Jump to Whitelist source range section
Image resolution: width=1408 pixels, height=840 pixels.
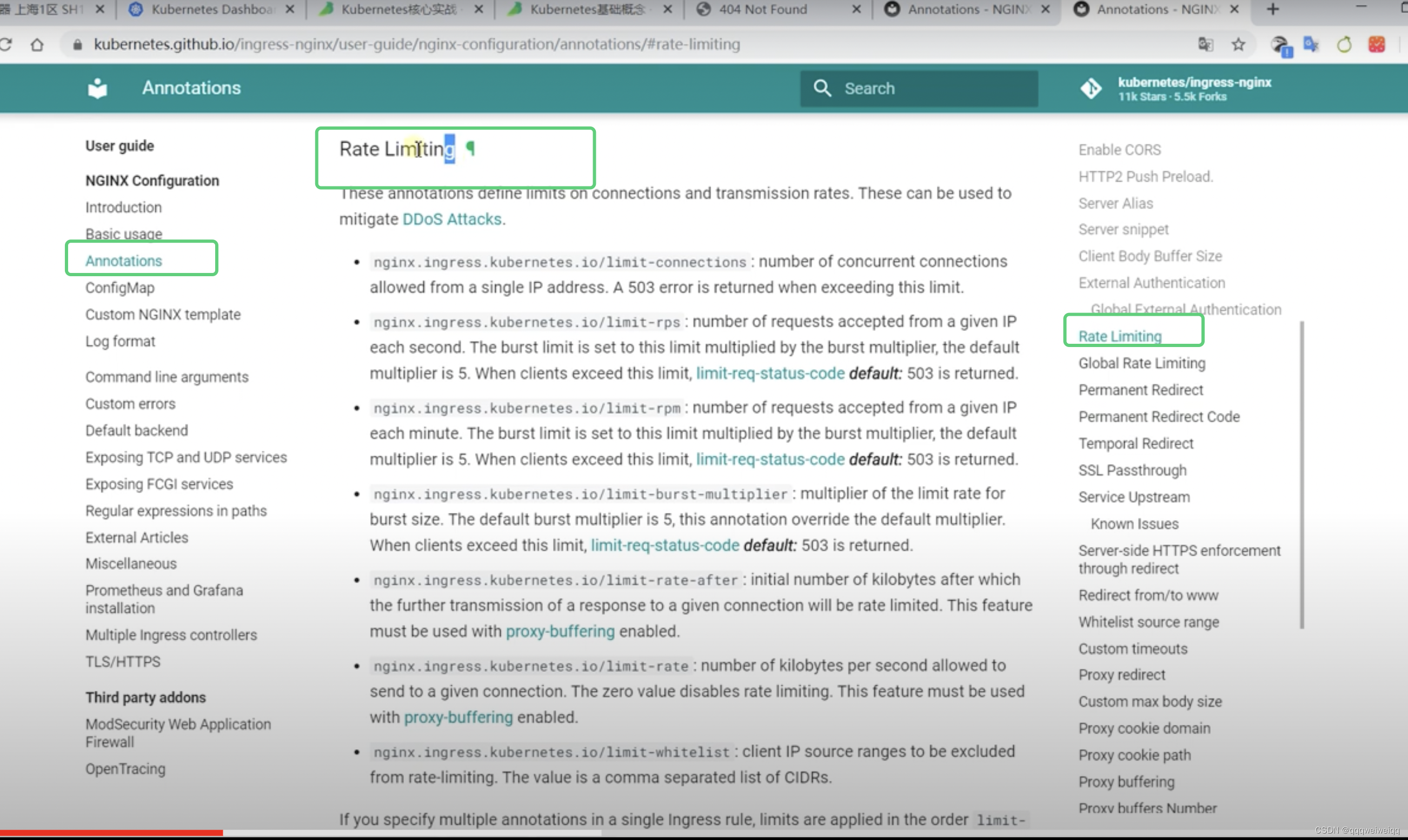pos(1148,622)
